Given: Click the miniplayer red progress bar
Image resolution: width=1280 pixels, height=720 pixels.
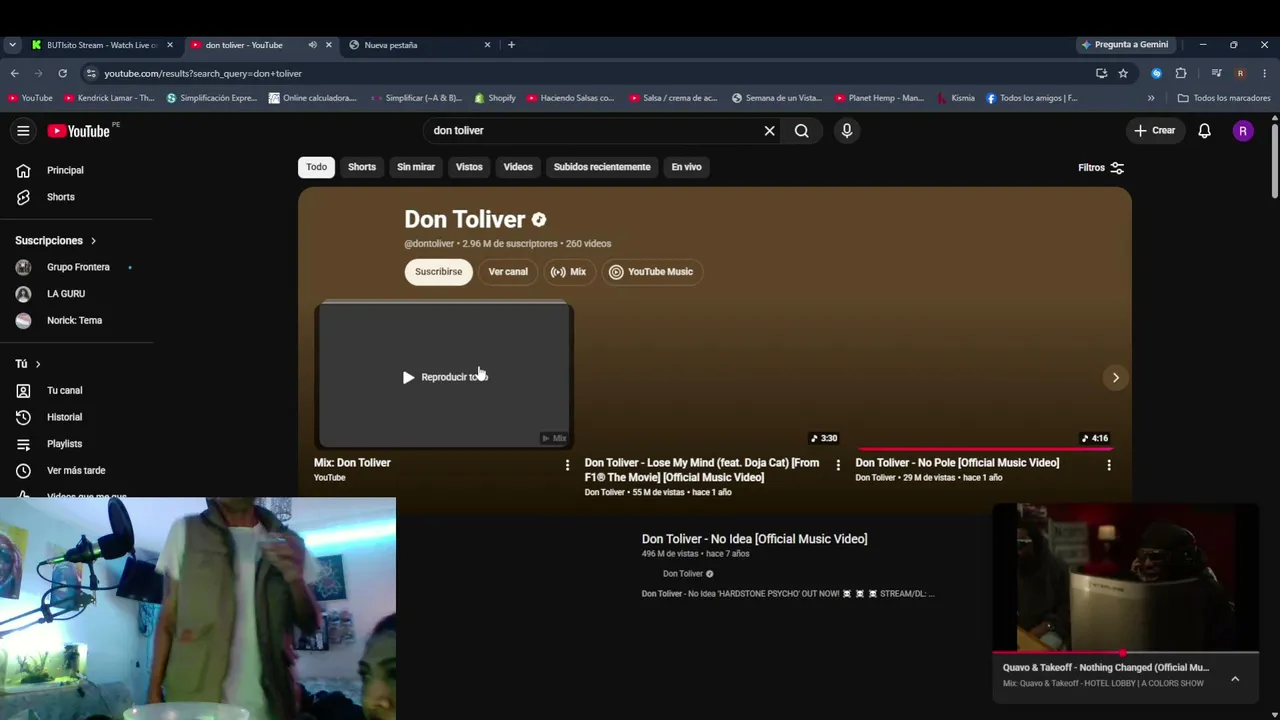Looking at the screenshot, I should pyautogui.click(x=1126, y=652).
